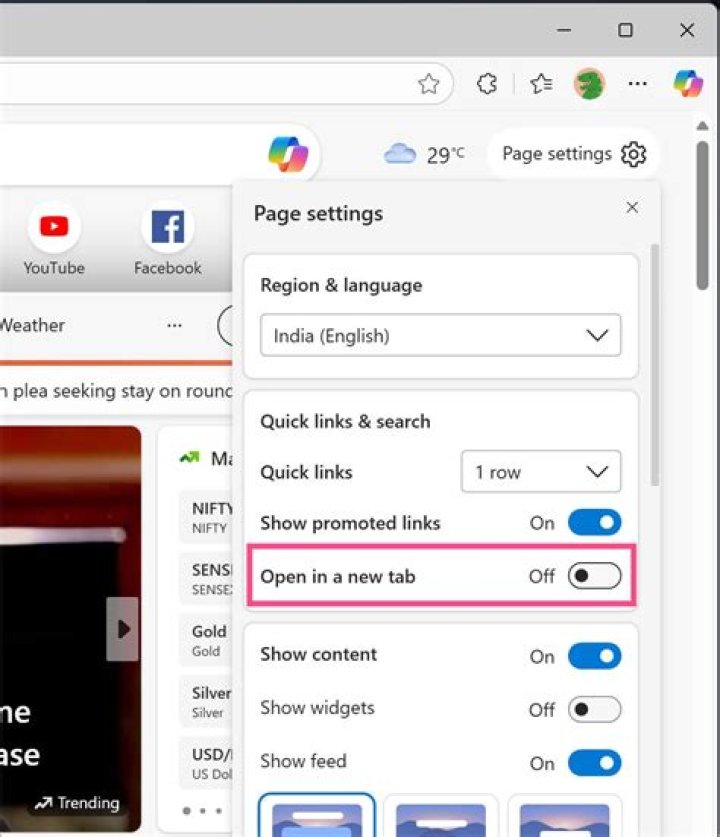
Task: Click the Page settings gear button
Action: [x=574, y=154]
